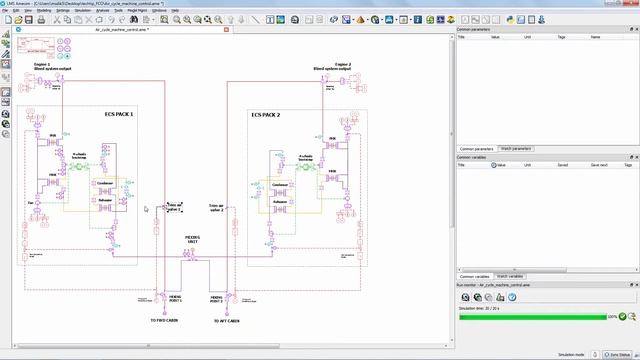Click the TO FWD CABIN label
640x360 pixels.
coord(164,320)
